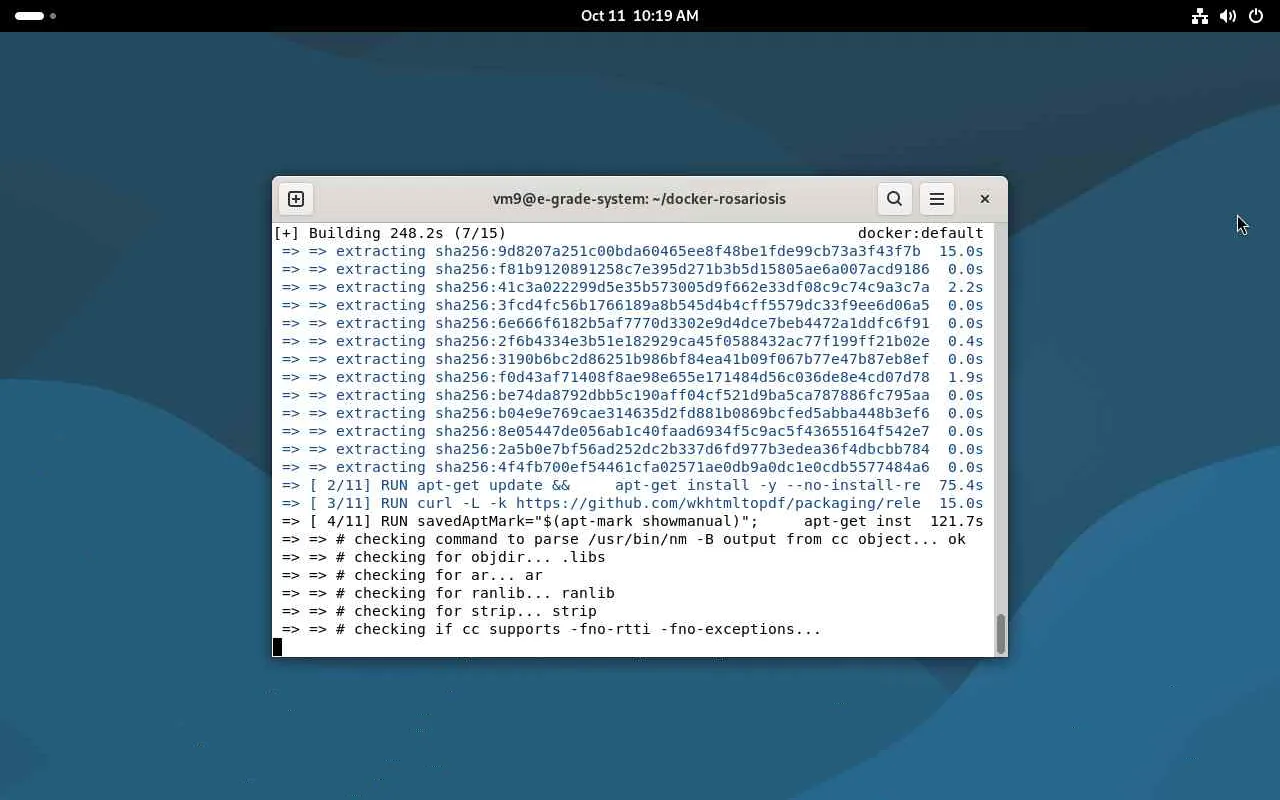
Task: Select the extracting line with hash sha256:3190b6bc2d86
Action: point(632,359)
